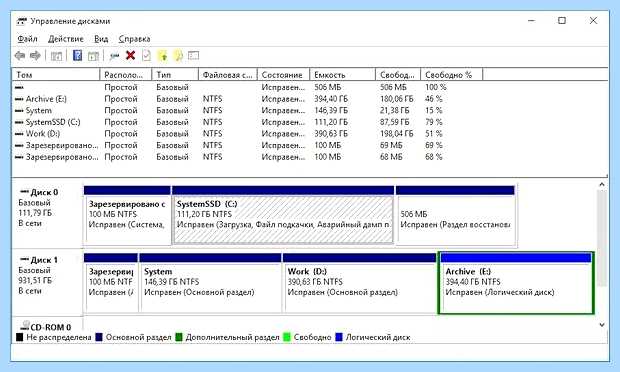Screen dimensions: 620x372
Task: Click the 79 % free percentage cell
Action: click(434, 122)
